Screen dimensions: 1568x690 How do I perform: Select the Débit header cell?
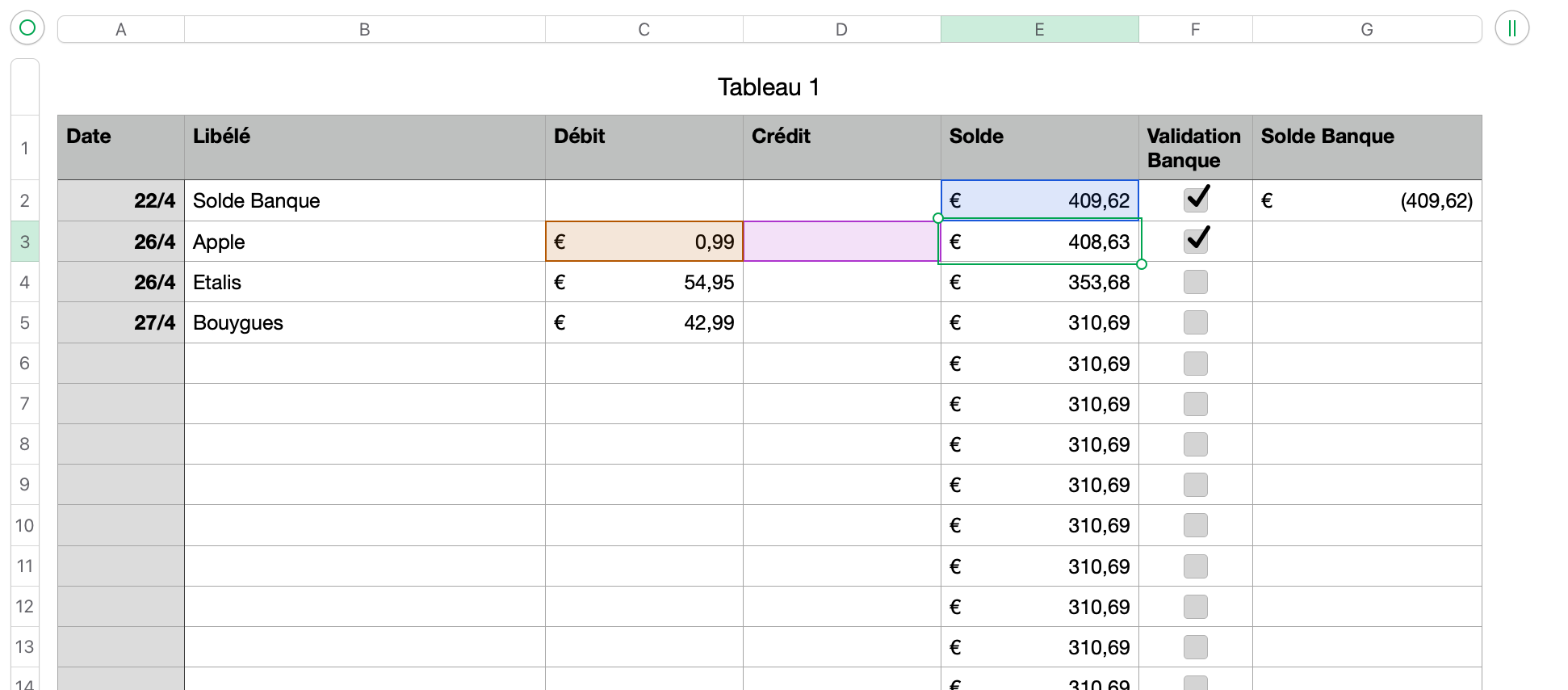(644, 147)
